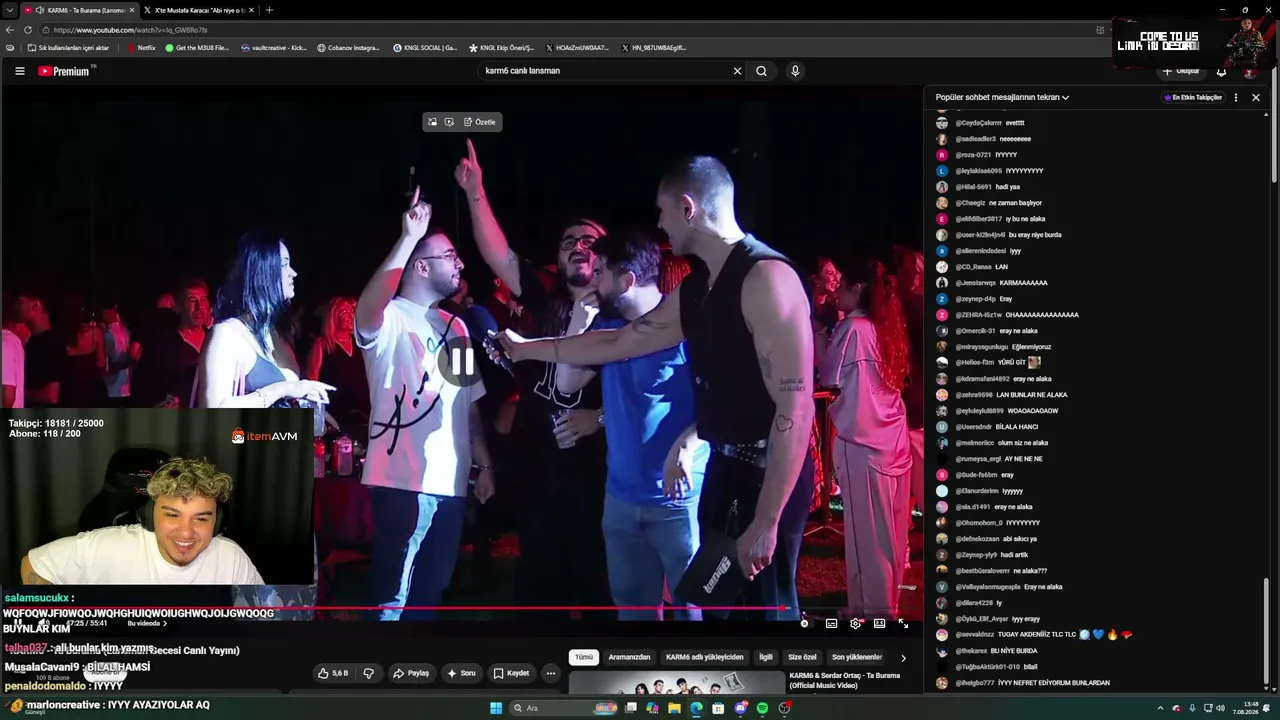Clear the search box text
This screenshot has width=1280, height=720.
pos(737,71)
